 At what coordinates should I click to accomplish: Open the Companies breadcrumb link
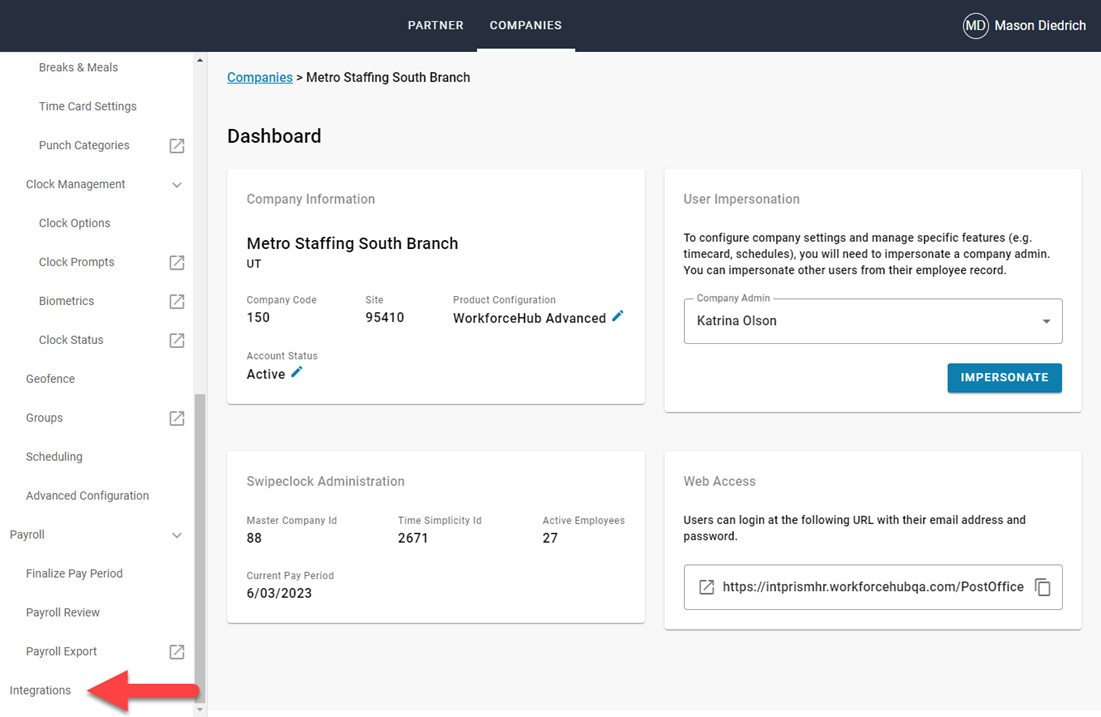tap(259, 77)
